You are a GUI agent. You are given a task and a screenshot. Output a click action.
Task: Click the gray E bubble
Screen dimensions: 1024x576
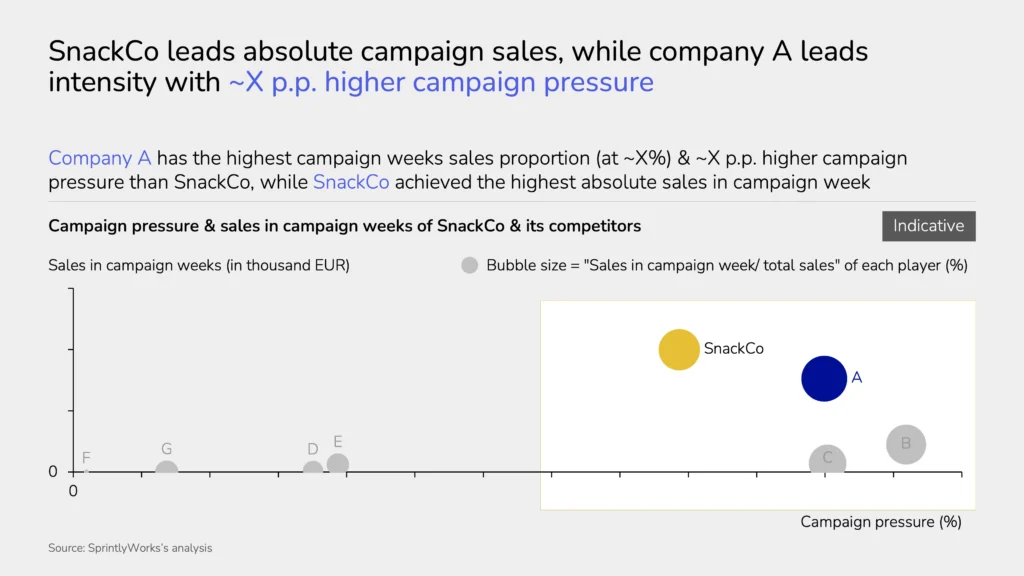[338, 463]
